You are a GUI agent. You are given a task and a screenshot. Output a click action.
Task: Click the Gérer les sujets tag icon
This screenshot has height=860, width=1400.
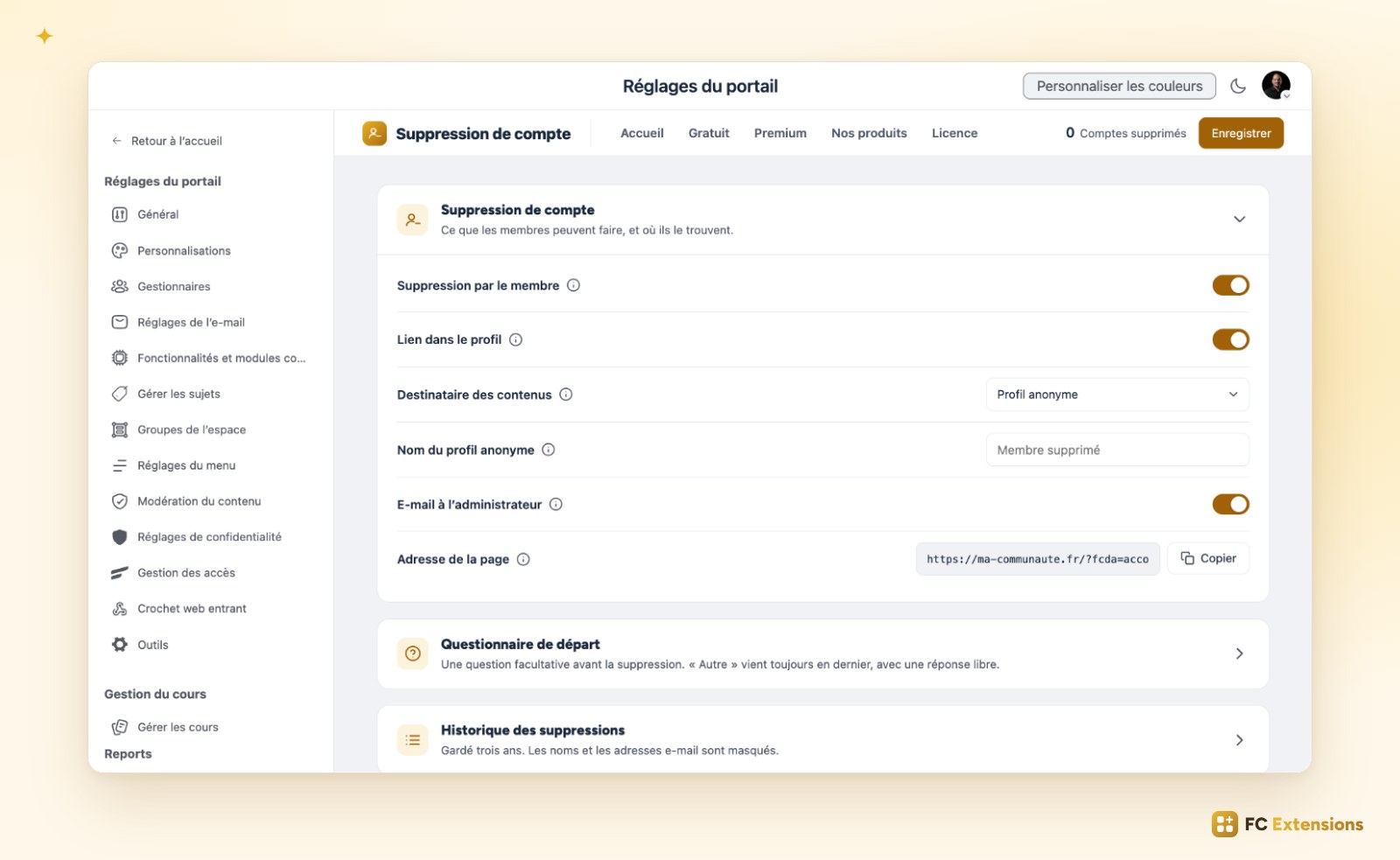(x=120, y=394)
